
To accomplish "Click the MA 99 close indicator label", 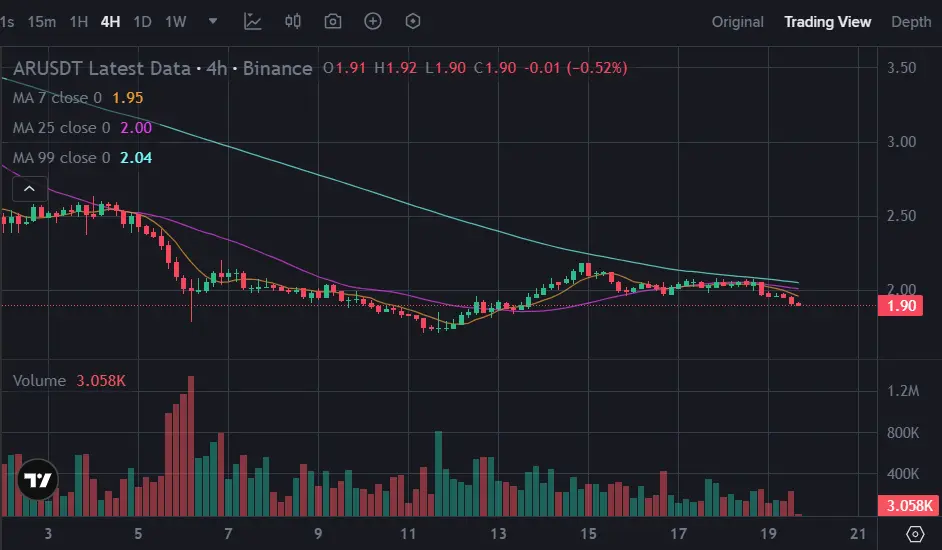I will pyautogui.click(x=61, y=158).
